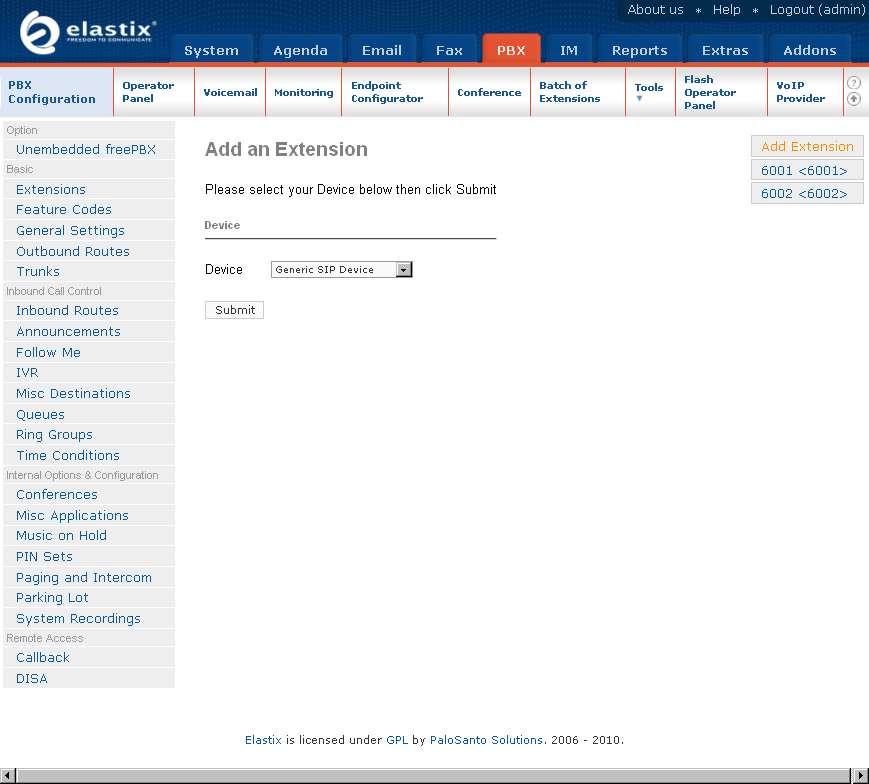Open Paging and Intercom
Screen dimensions: 869x784
pyautogui.click(x=89, y=577)
